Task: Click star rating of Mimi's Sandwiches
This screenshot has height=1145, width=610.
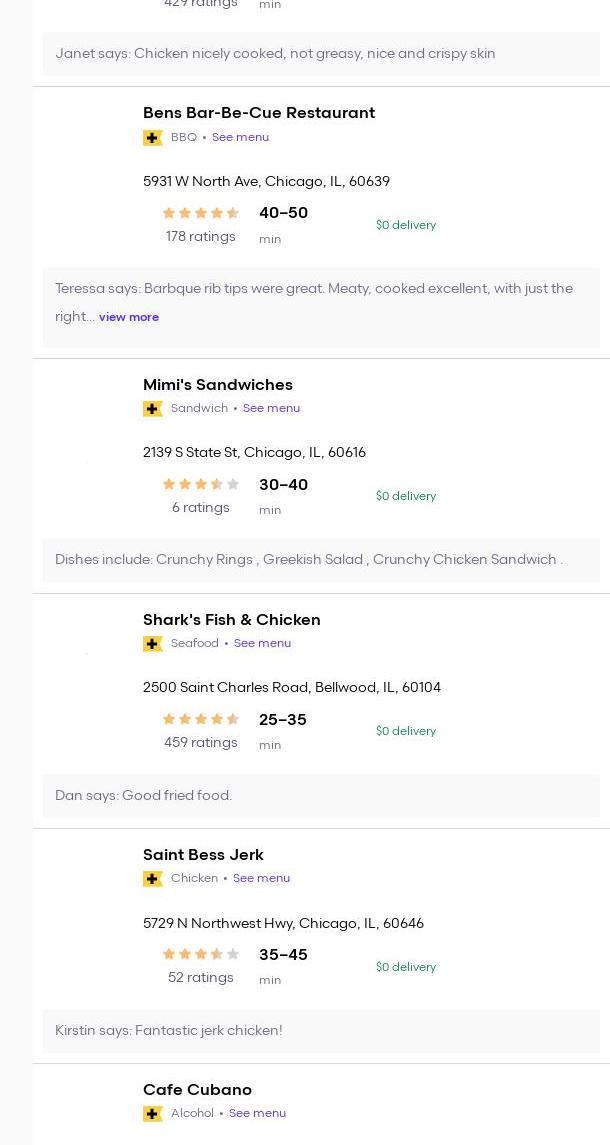Action: (201, 484)
